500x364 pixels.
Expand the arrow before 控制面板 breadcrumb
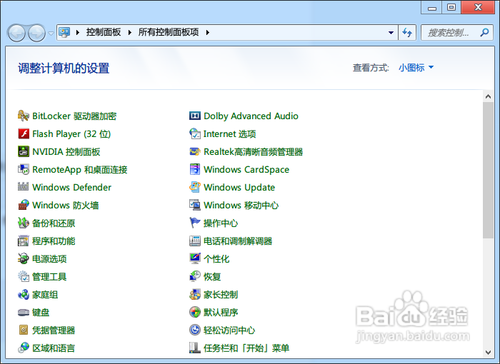[78, 32]
